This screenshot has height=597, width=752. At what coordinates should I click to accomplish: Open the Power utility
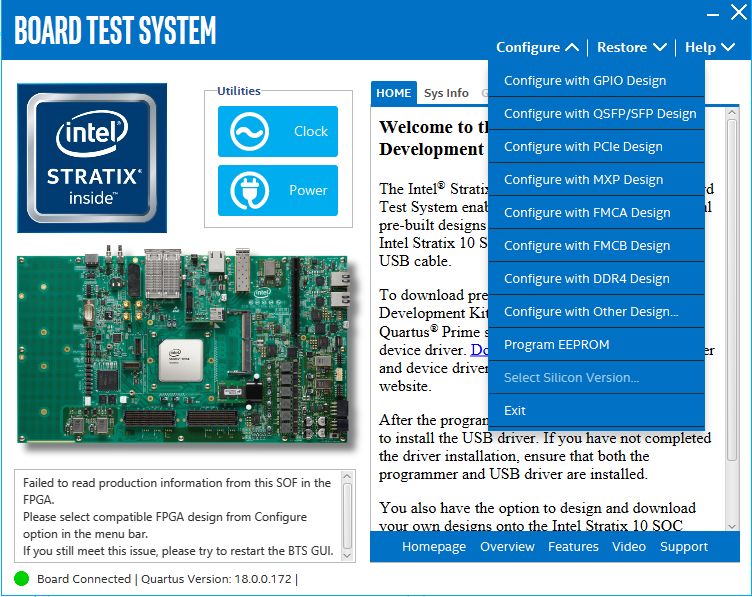(x=278, y=190)
